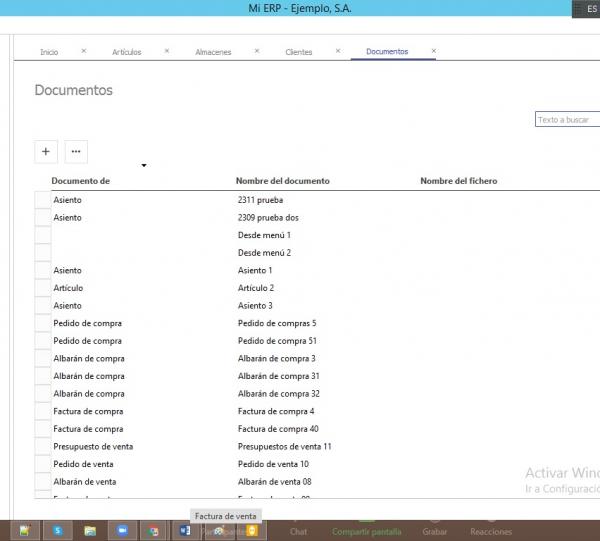Tick the row selector for Asiento 3
This screenshot has width=600, height=541.
tap(43, 305)
